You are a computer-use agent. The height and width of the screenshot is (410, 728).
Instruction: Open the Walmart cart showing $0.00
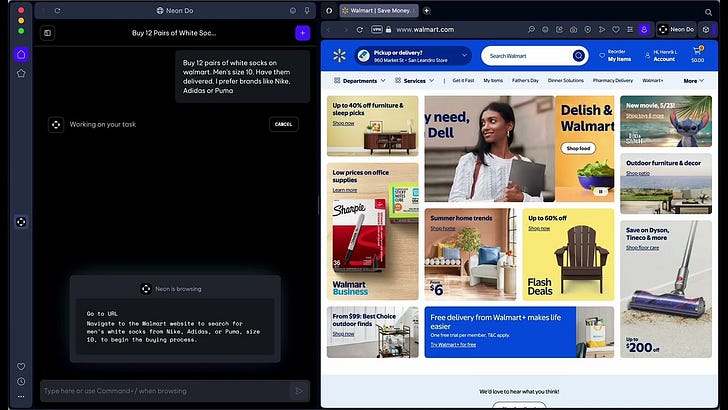(x=697, y=55)
